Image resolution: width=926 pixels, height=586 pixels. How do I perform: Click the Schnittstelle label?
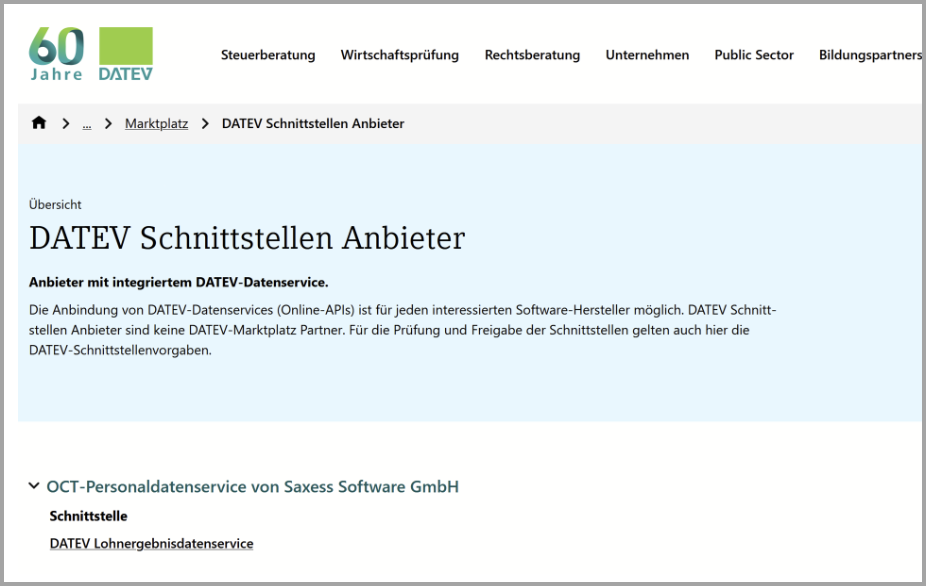tap(89, 516)
